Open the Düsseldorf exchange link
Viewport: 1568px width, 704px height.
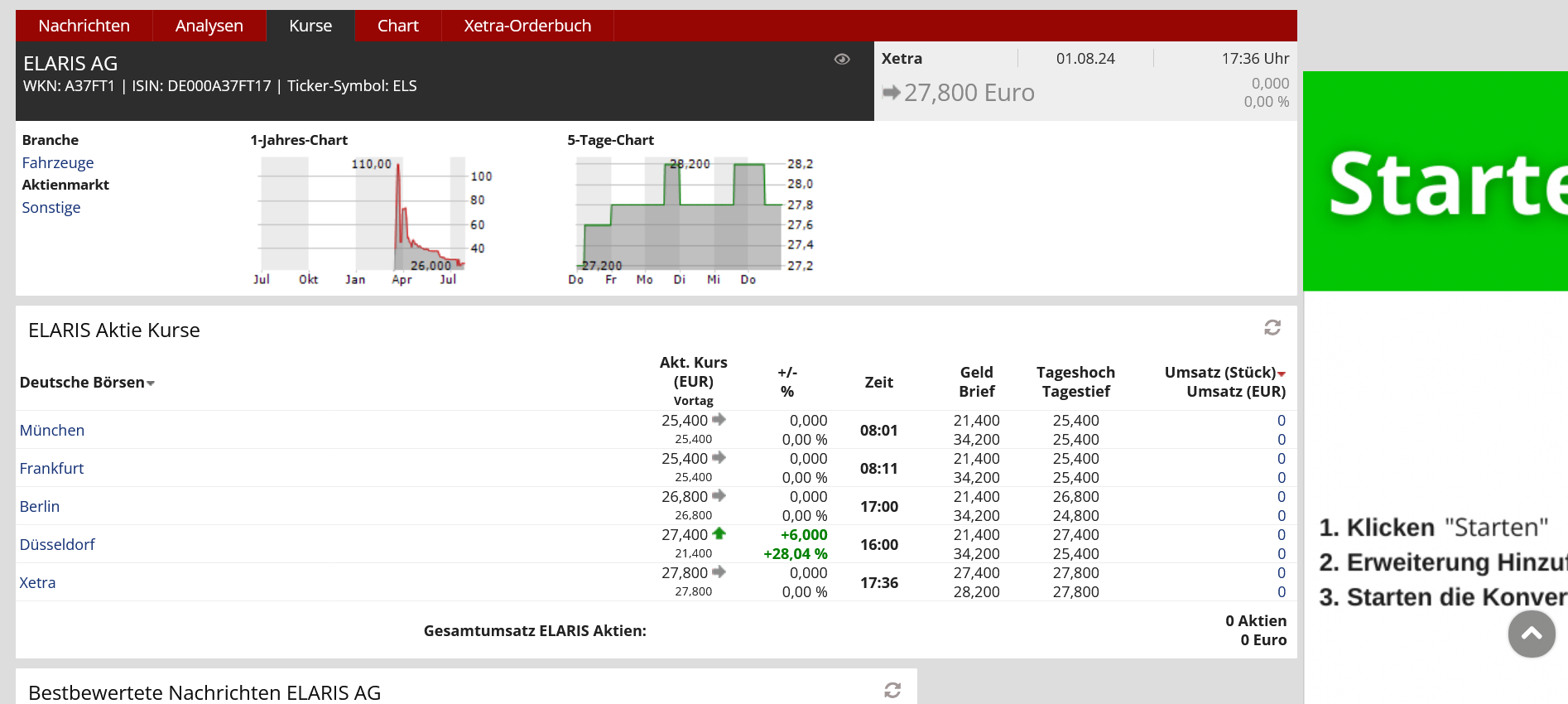pyautogui.click(x=57, y=545)
